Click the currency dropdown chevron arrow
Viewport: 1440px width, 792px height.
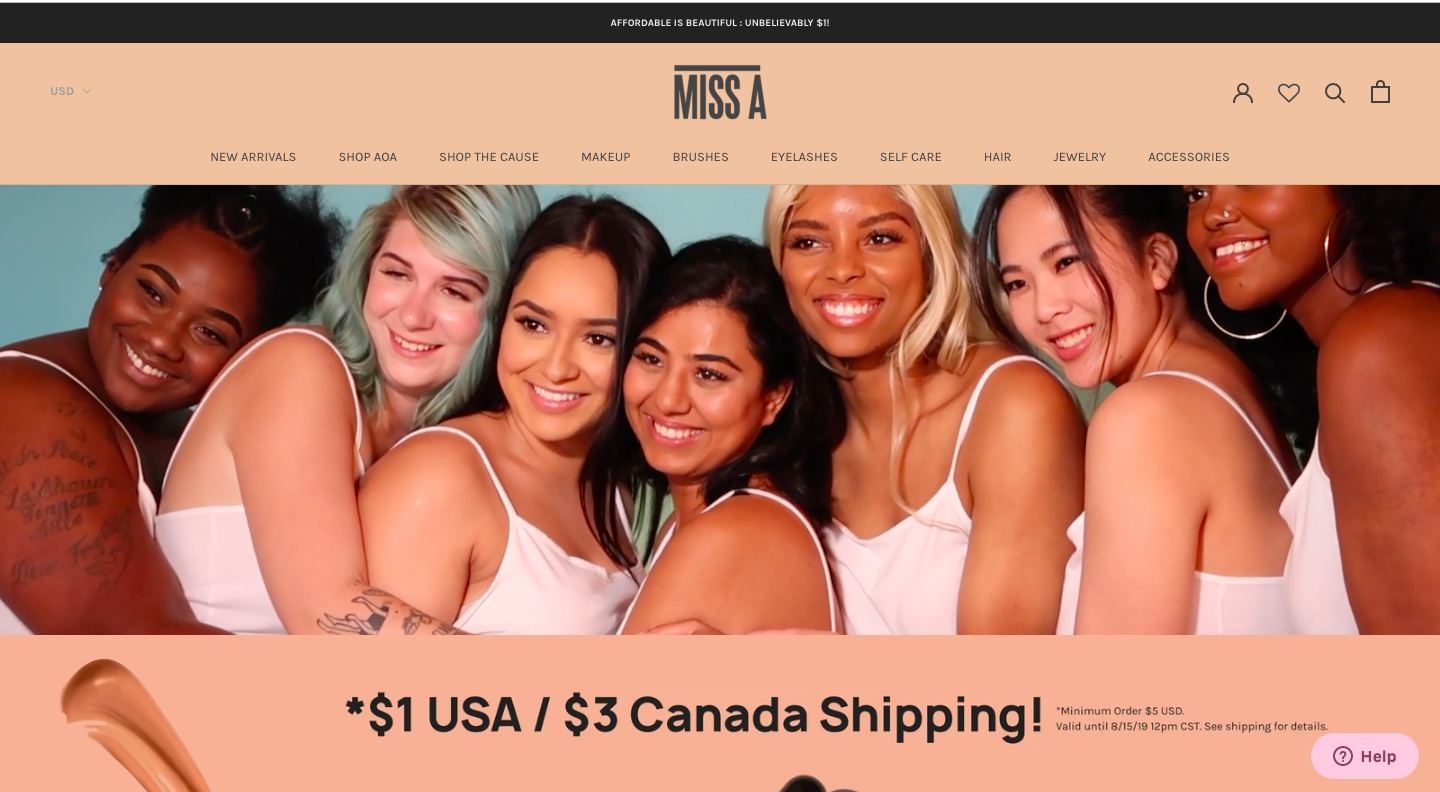(87, 91)
